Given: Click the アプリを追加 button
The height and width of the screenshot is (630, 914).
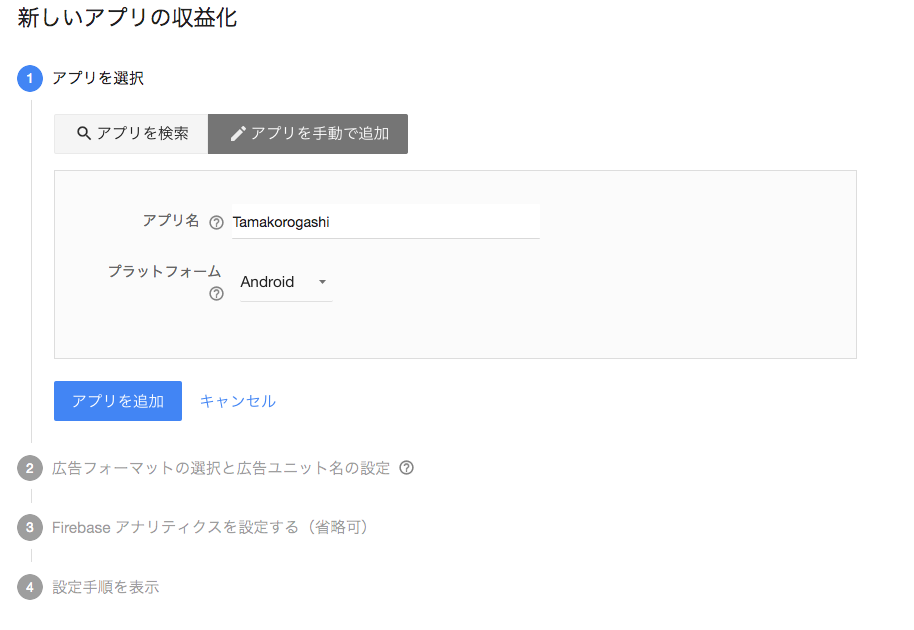Looking at the screenshot, I should (117, 400).
